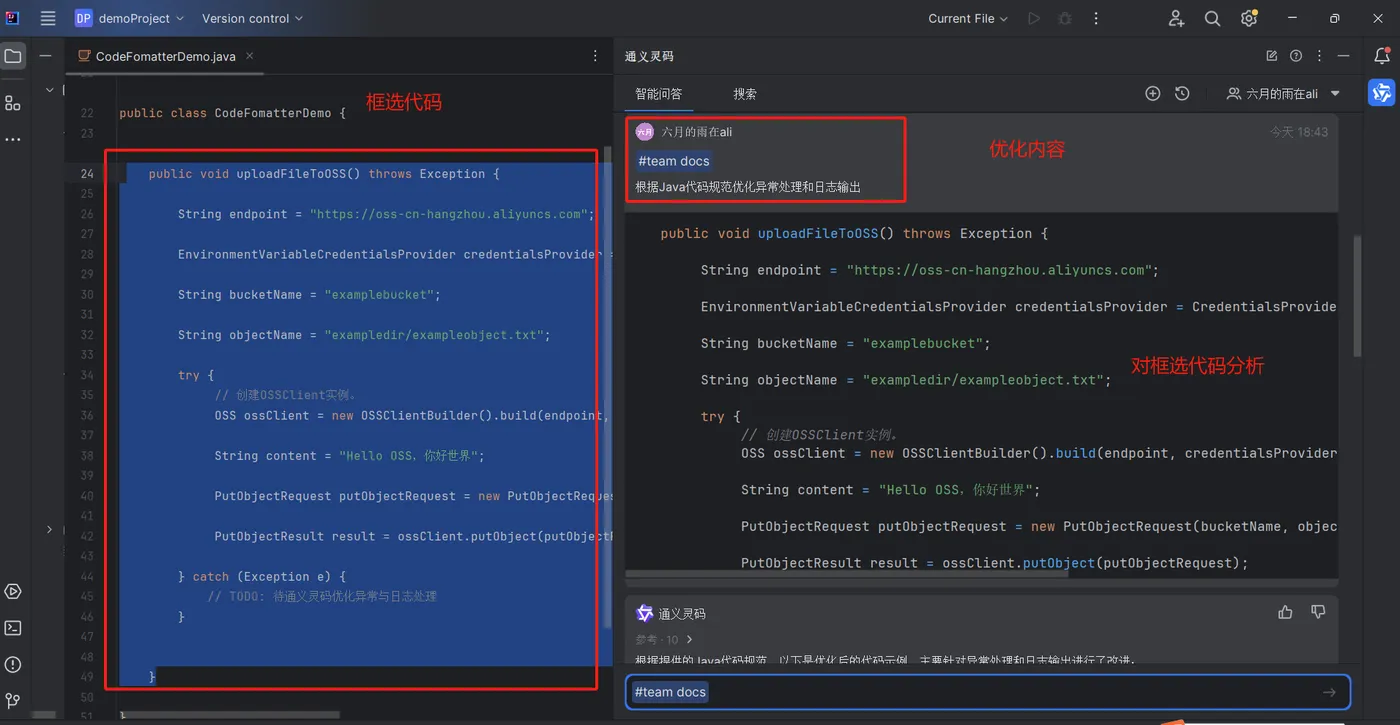Viewport: 1400px width, 725px height.
Task: Switch to the 搜索 tab
Action: point(745,94)
